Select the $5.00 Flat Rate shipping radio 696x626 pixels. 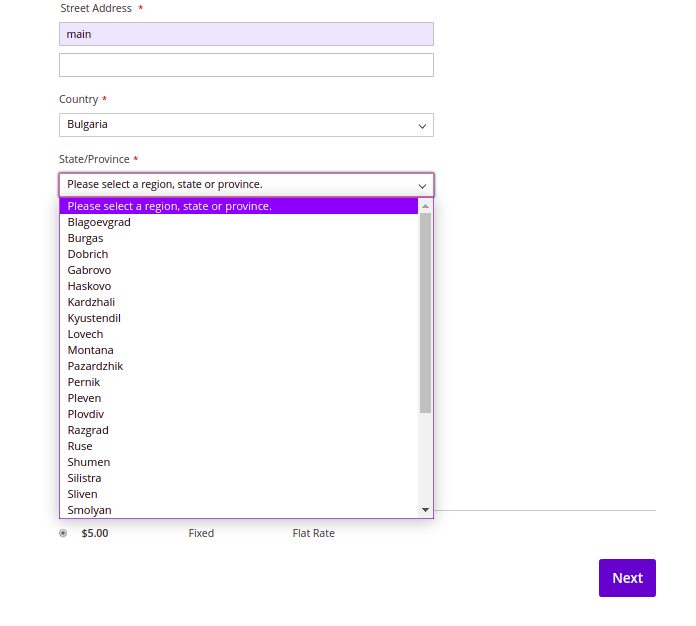[63, 533]
